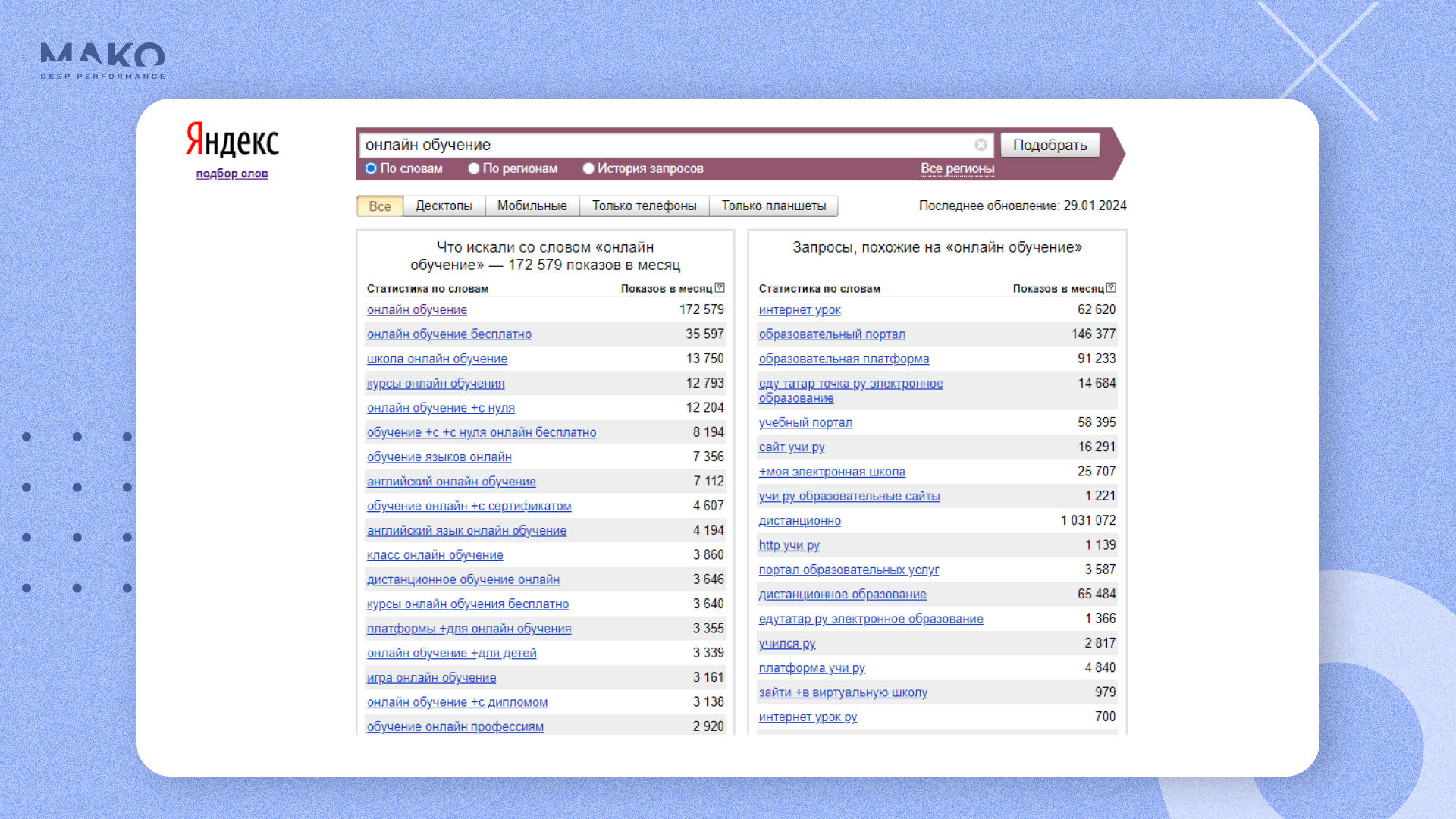The width and height of the screenshot is (1456, 819).
Task: Click the 'образовательный портал' similar query
Action: point(832,334)
